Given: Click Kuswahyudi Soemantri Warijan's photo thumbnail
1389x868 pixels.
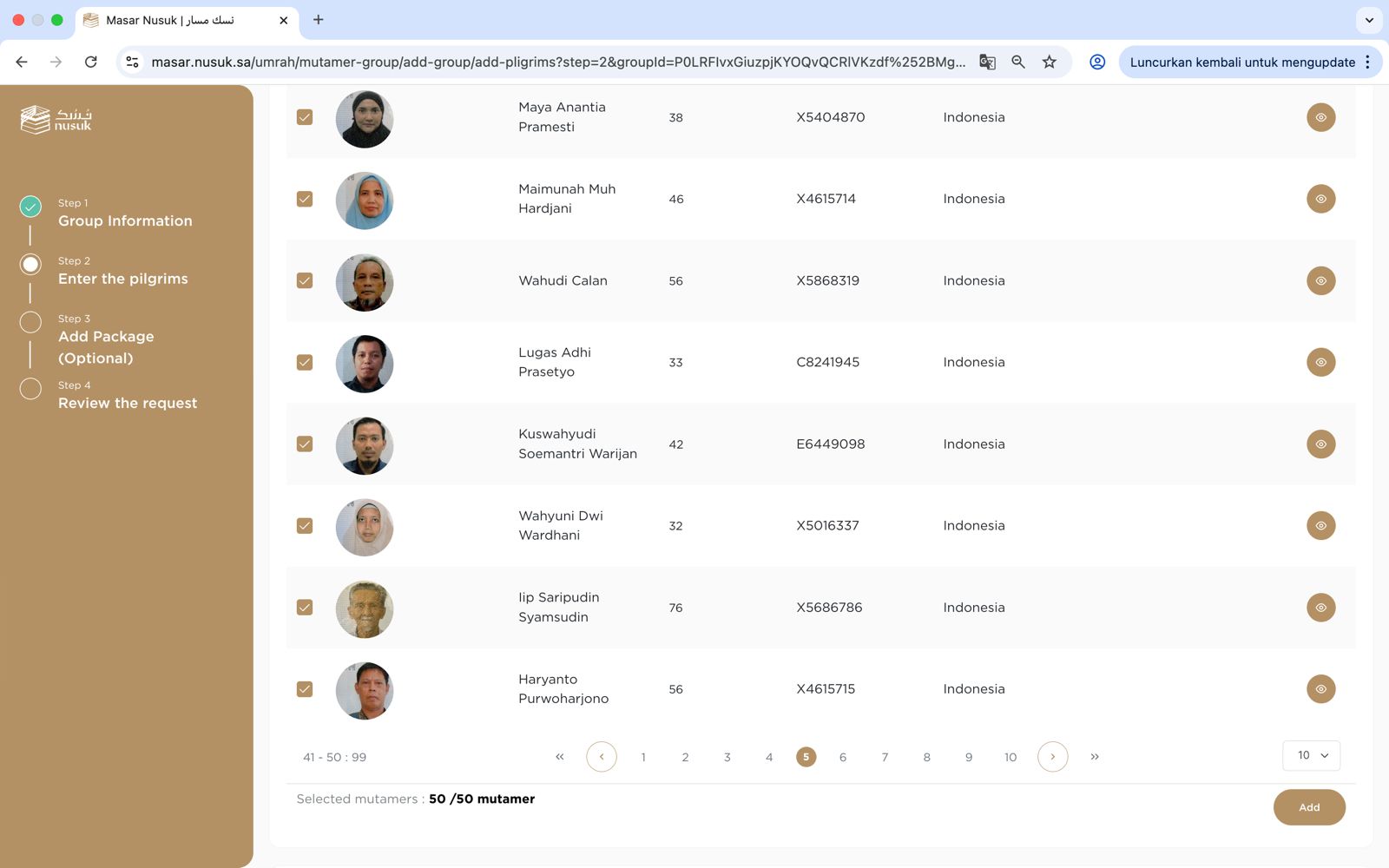Looking at the screenshot, I should (365, 445).
